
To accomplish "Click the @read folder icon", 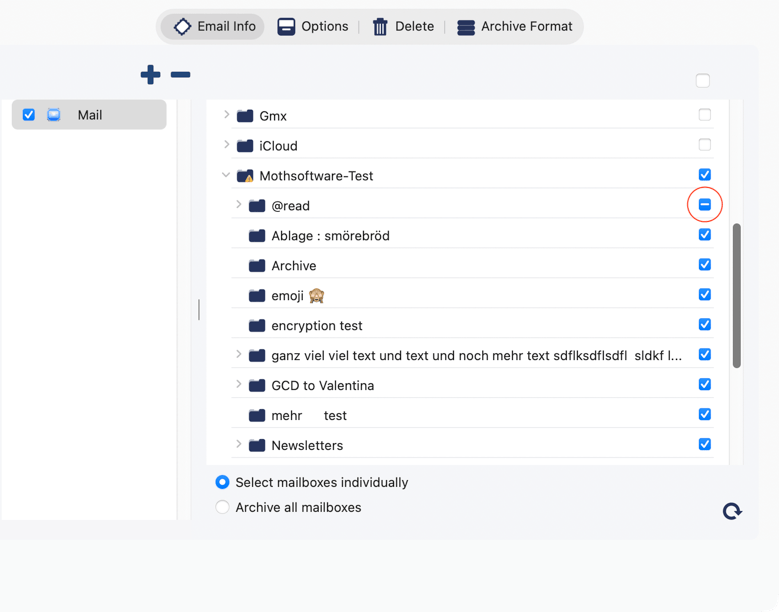I will click(257, 206).
